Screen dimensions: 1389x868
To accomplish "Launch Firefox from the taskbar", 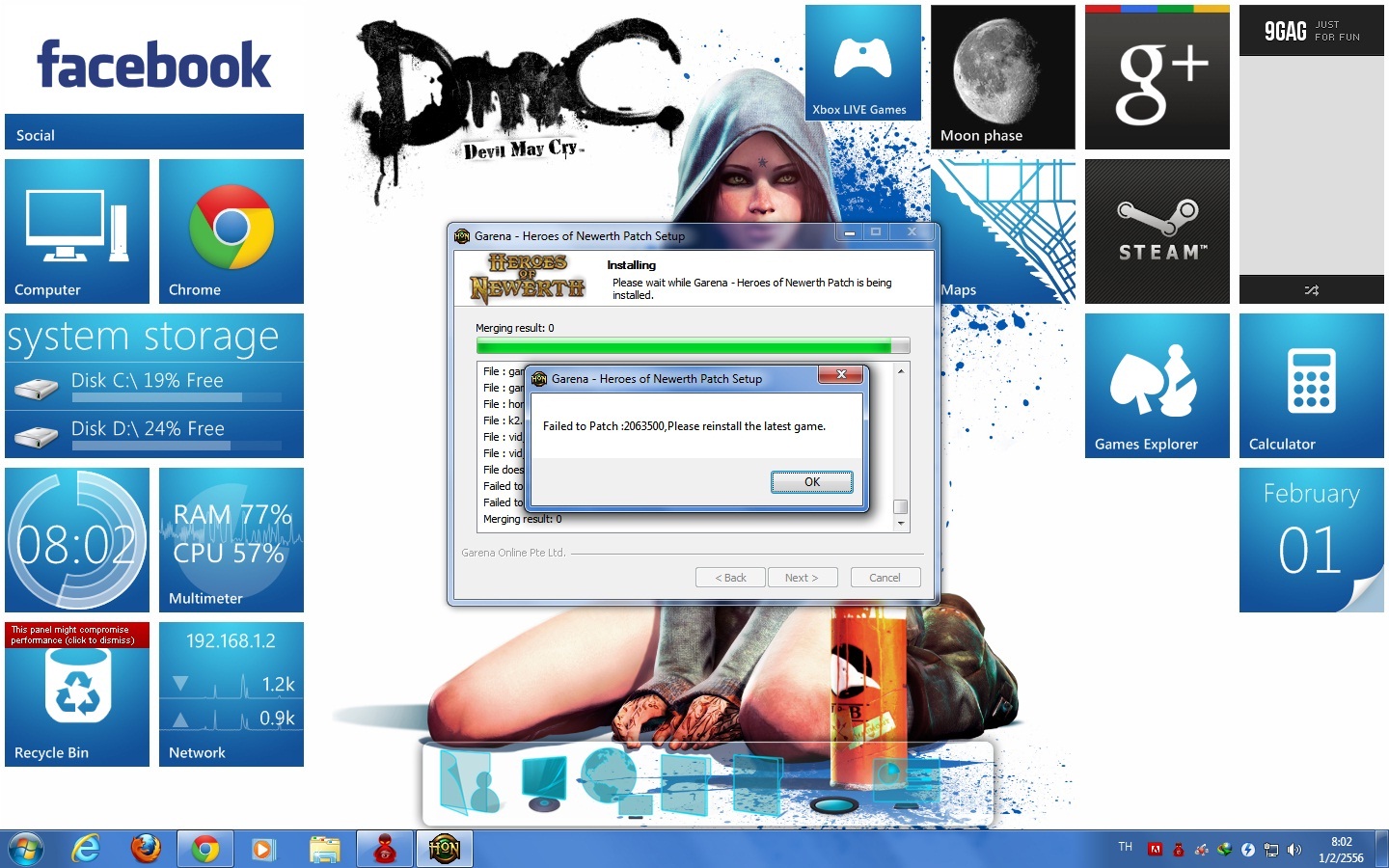I will click(x=146, y=849).
